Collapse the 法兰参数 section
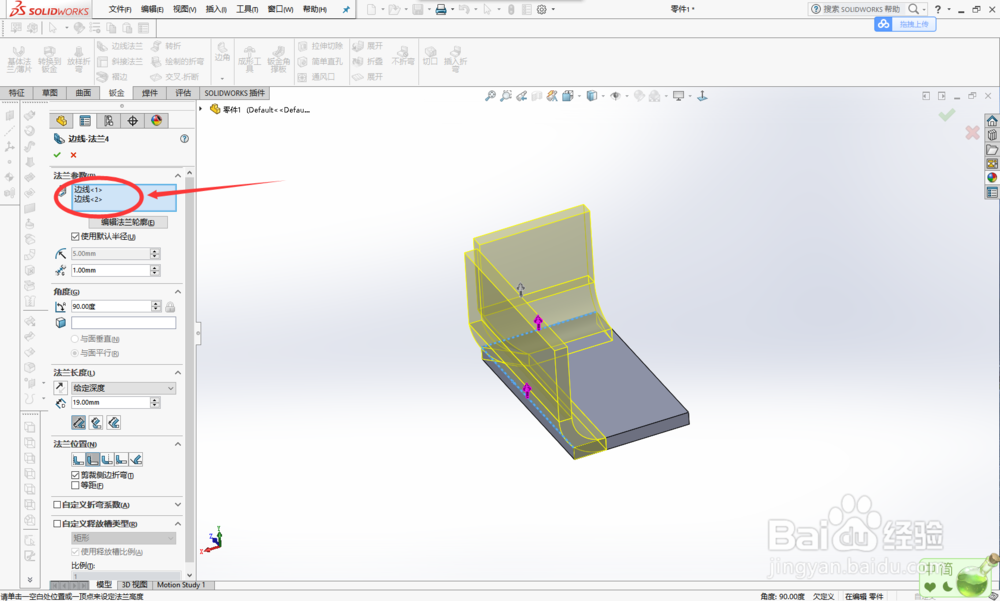This screenshot has width=1000, height=601. click(178, 175)
